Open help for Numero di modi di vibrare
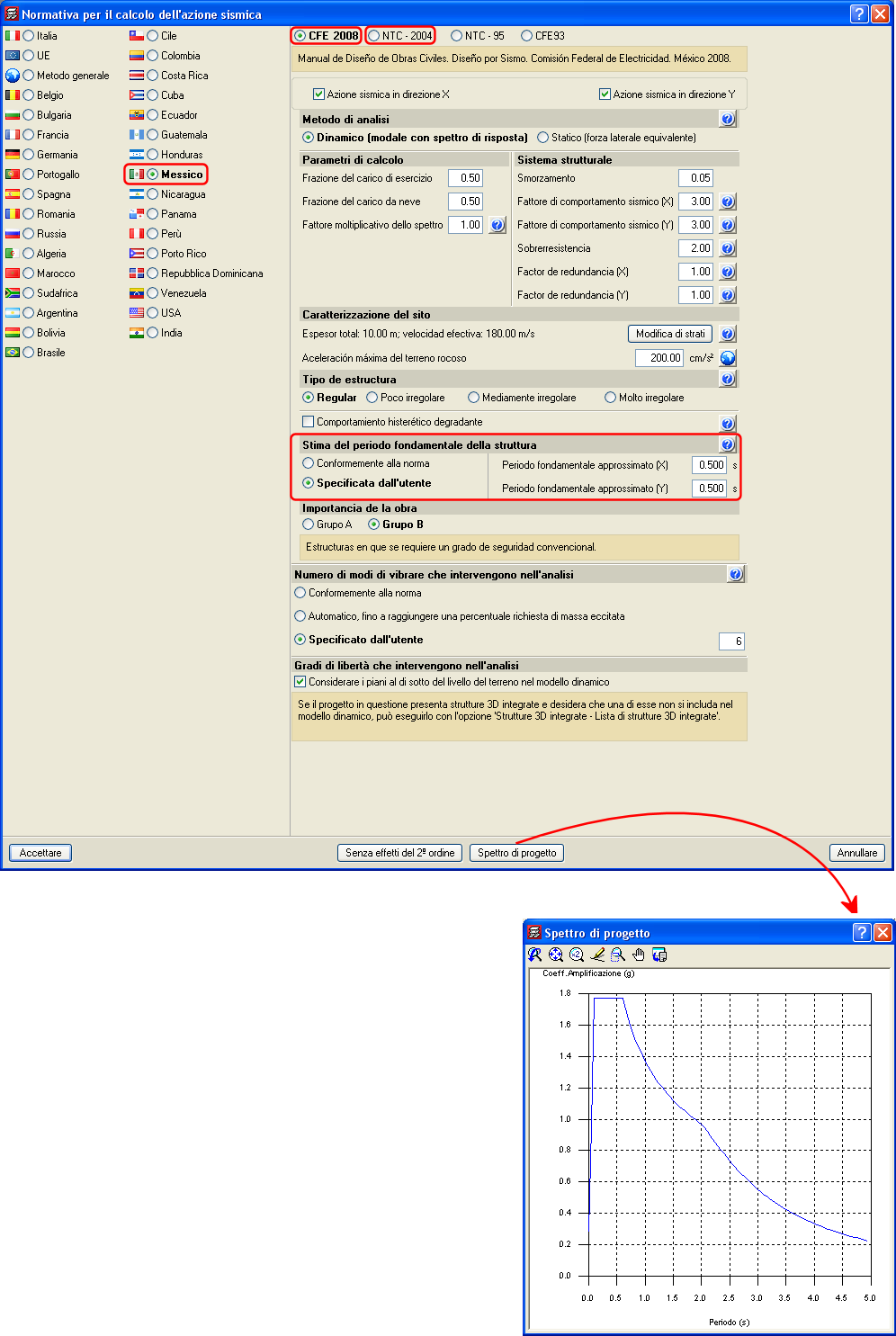Image resolution: width=896 pixels, height=1336 pixels. coord(736,574)
